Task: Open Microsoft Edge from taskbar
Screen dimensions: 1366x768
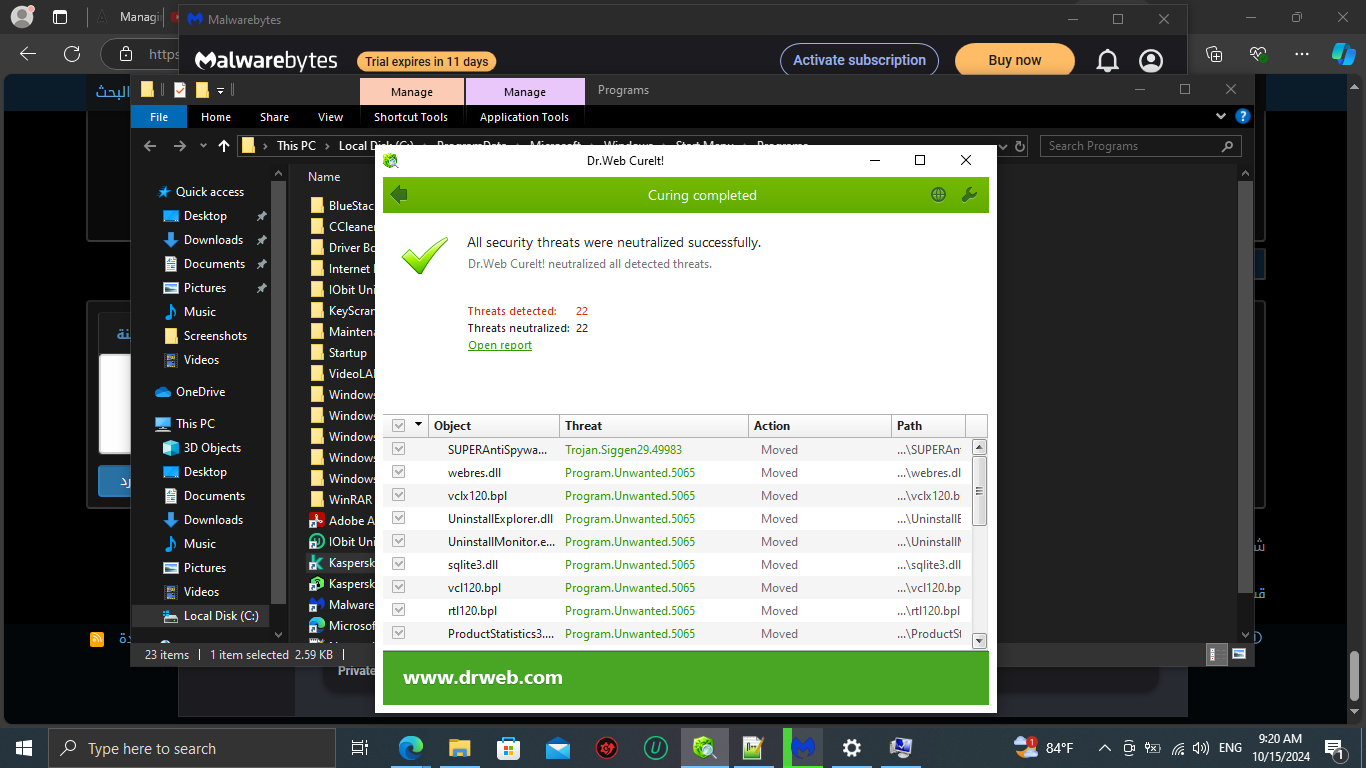Action: (x=411, y=747)
